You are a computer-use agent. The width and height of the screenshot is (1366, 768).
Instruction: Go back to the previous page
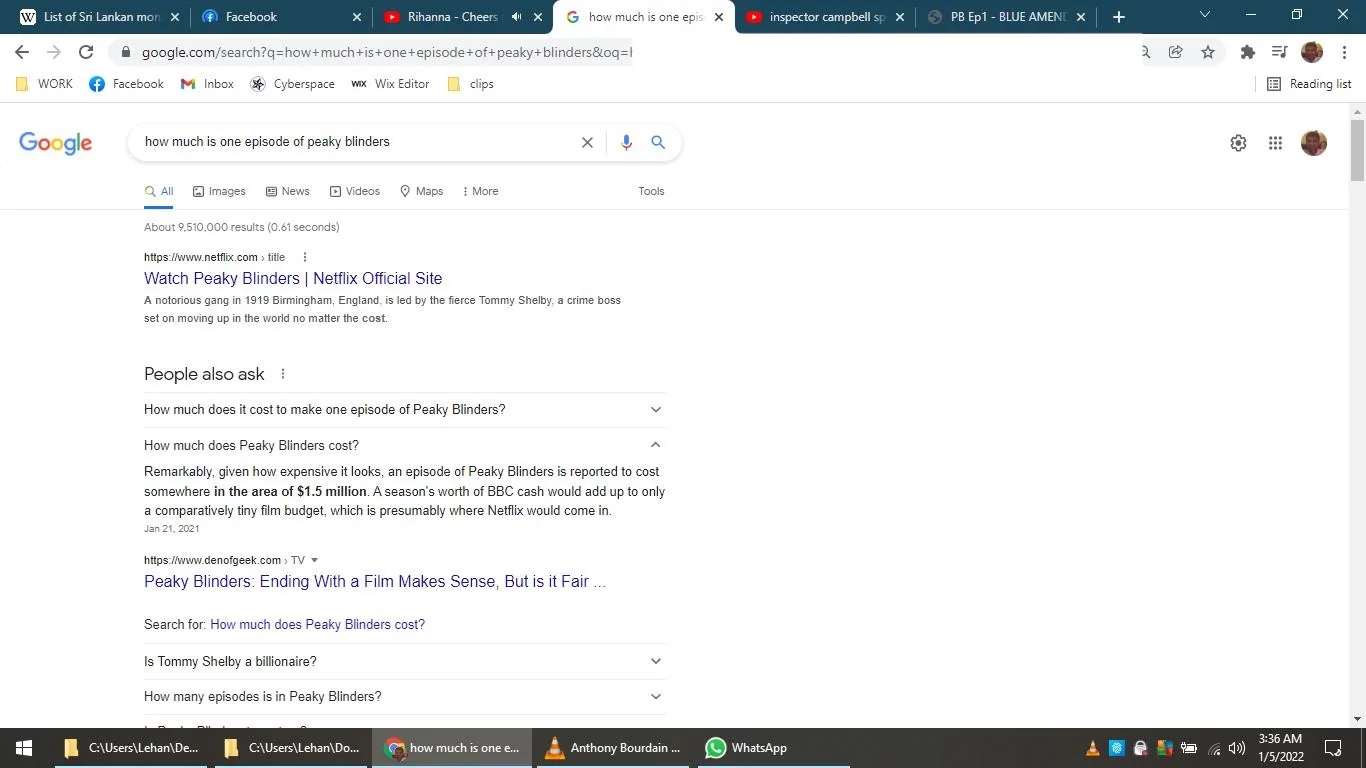22,52
